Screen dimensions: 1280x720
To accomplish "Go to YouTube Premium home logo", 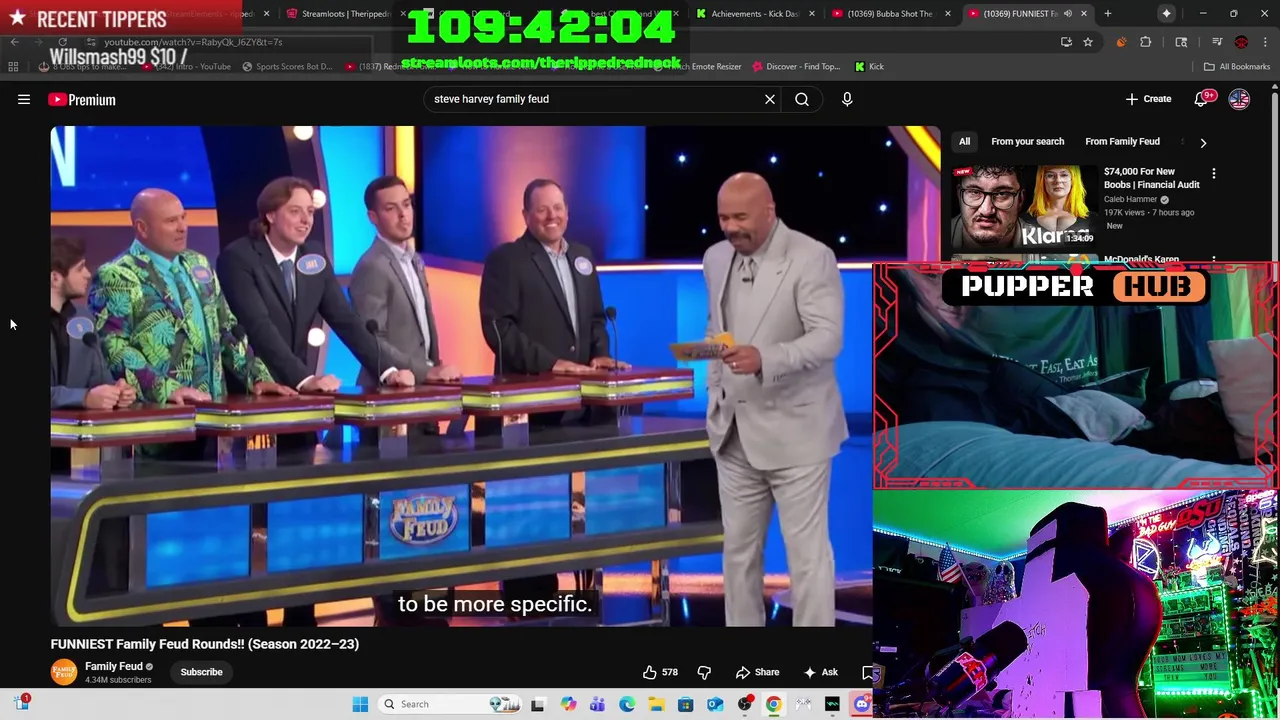I will (x=82, y=99).
